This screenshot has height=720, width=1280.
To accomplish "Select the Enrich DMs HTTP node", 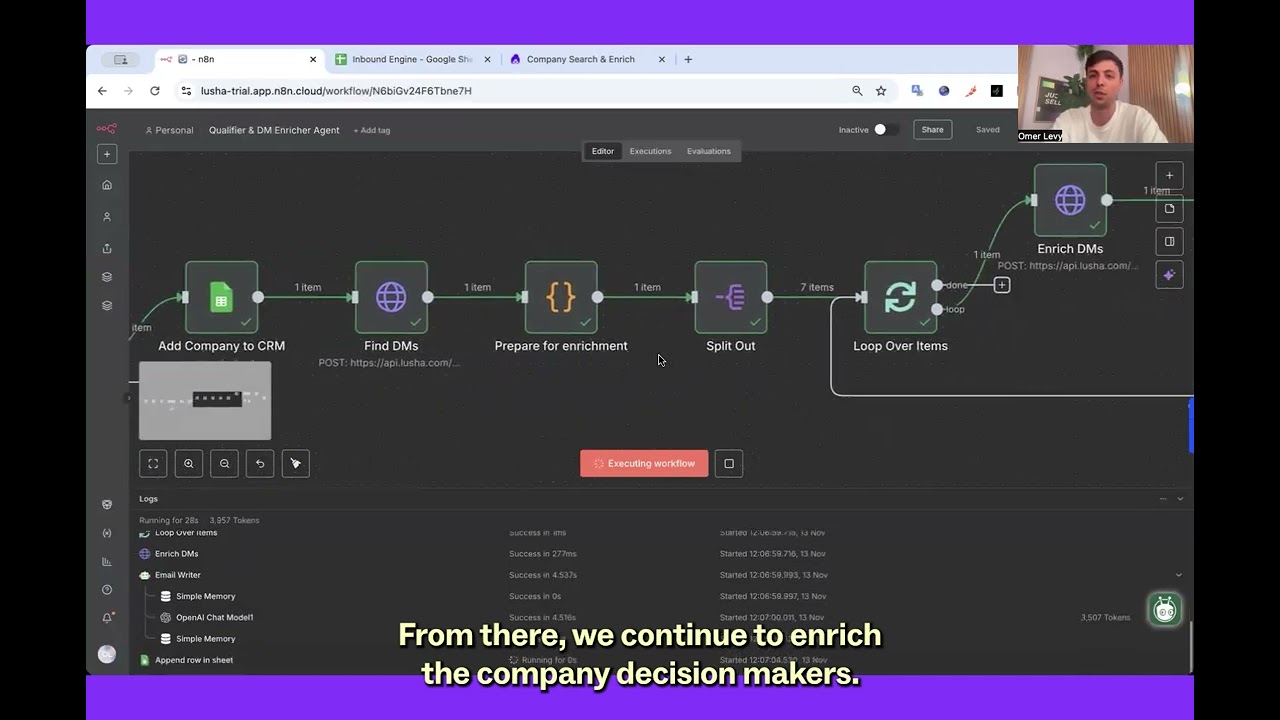I will pyautogui.click(x=1070, y=200).
